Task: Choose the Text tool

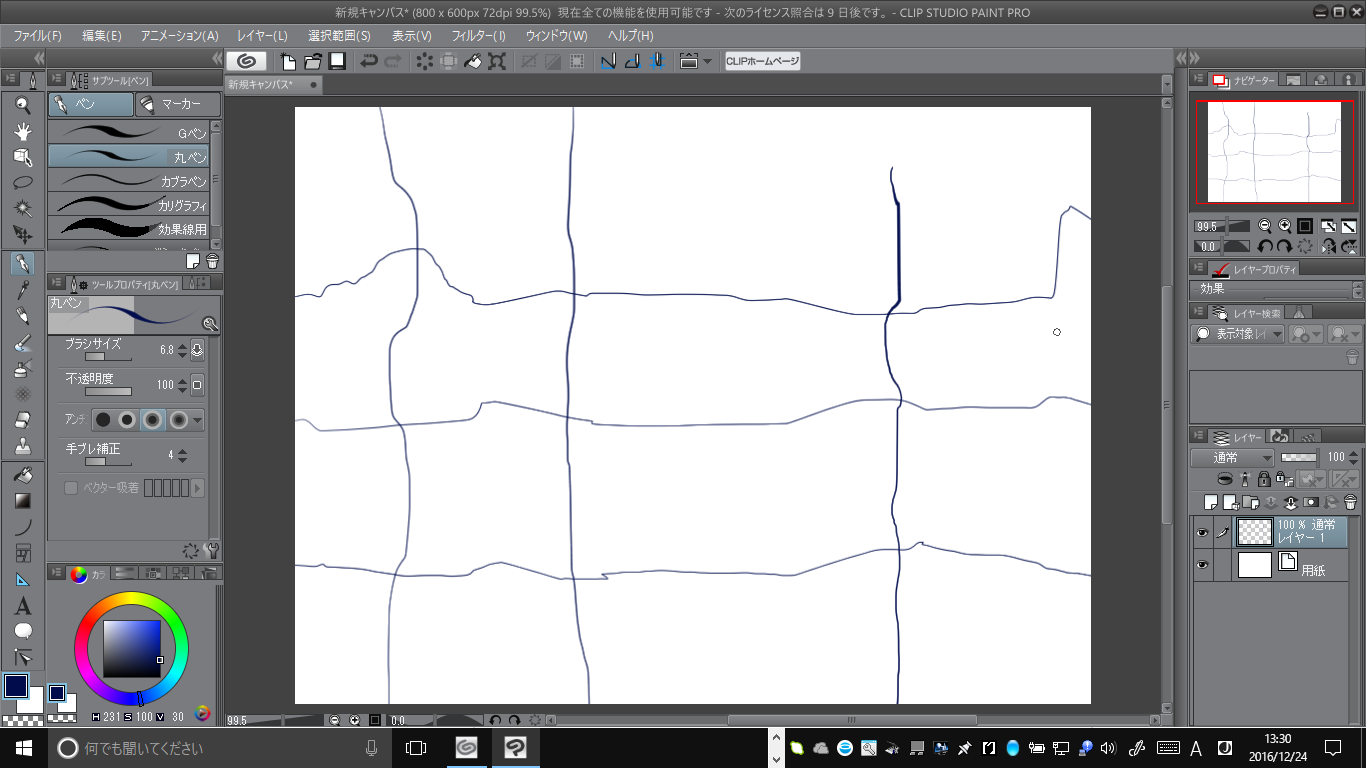Action: (x=23, y=606)
